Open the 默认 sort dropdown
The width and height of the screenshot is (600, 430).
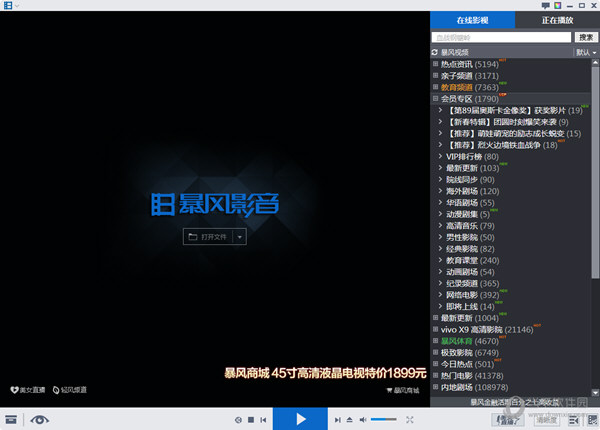(x=586, y=52)
